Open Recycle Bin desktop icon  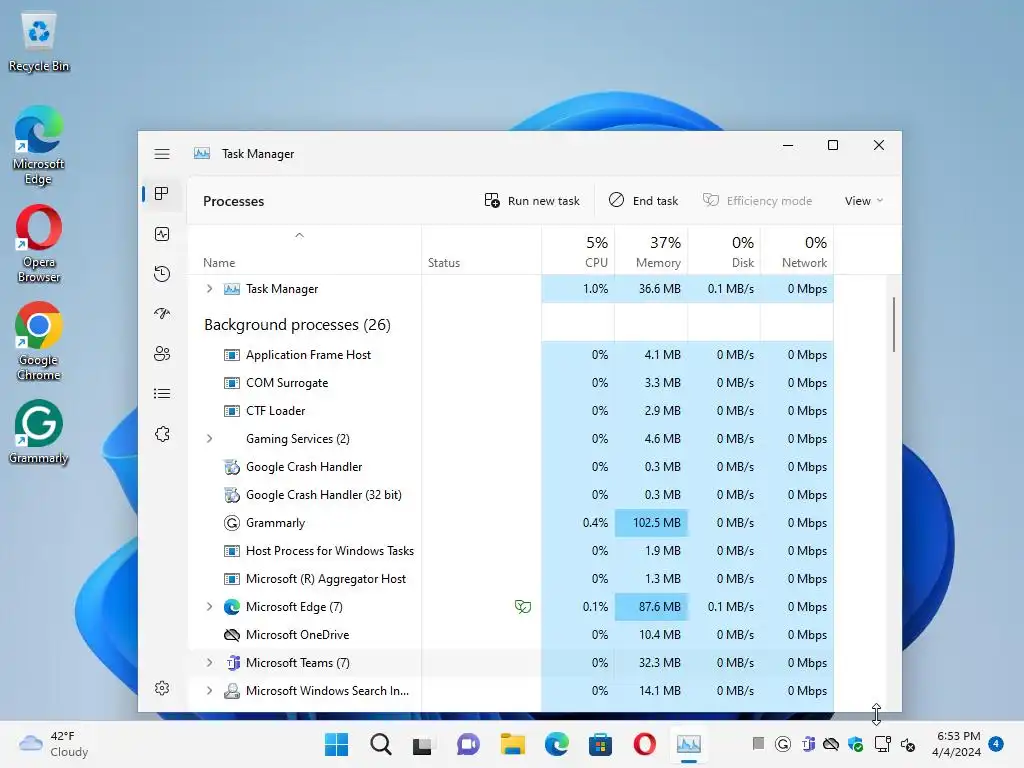point(39,42)
